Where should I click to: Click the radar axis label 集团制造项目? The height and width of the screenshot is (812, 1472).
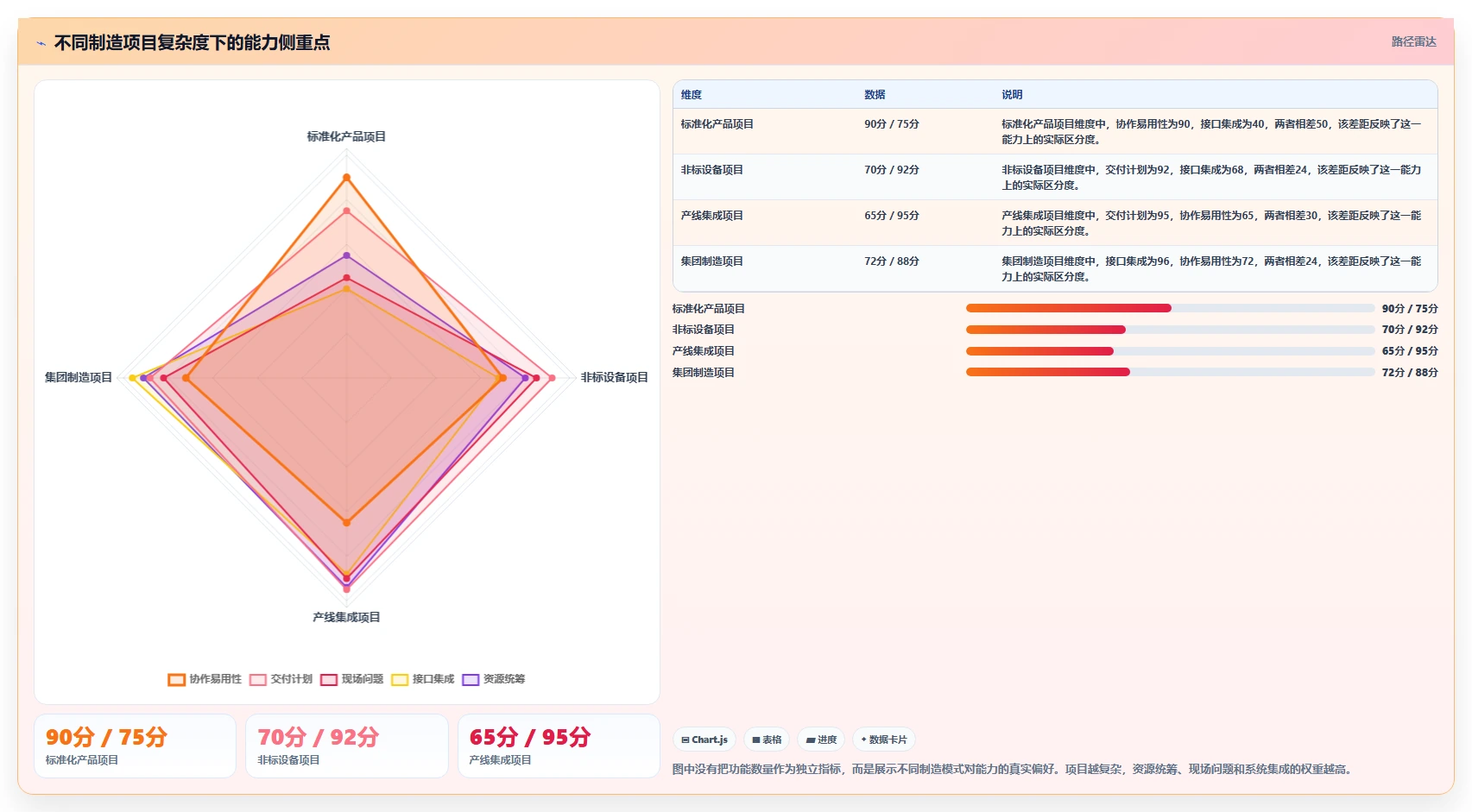click(79, 377)
